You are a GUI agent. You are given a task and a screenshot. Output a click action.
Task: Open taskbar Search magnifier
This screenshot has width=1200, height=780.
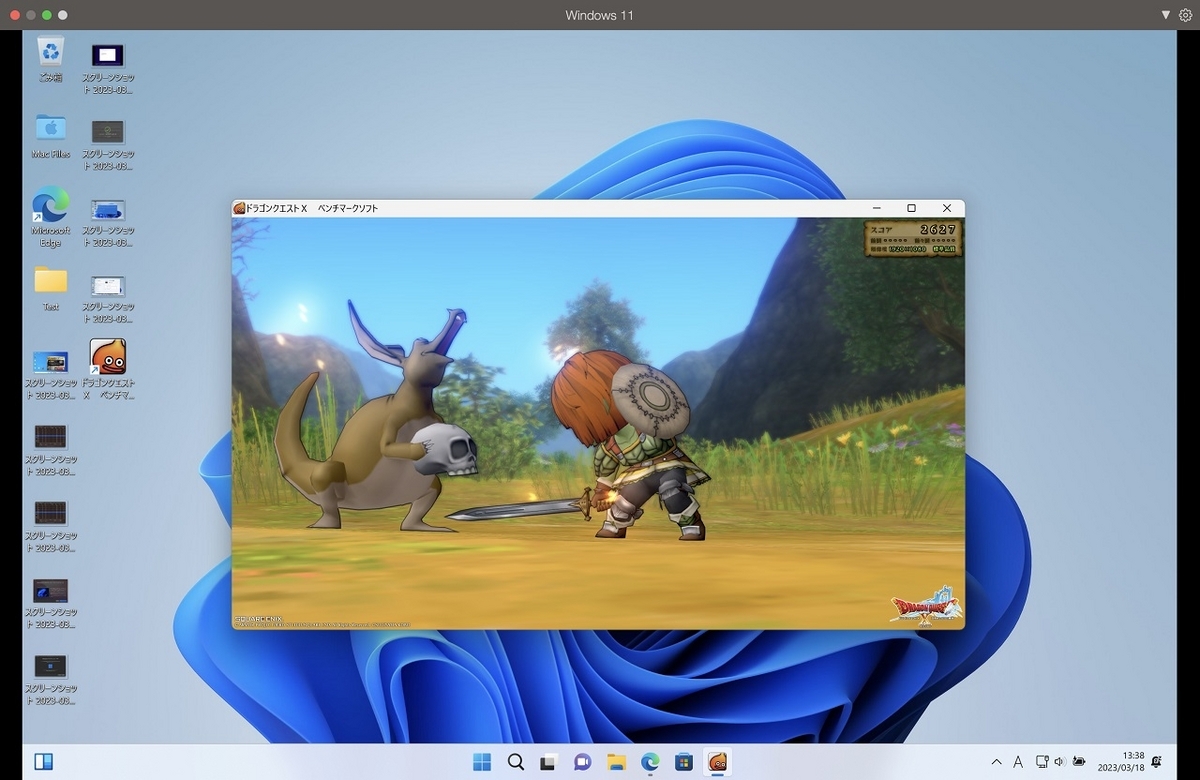[516, 762]
